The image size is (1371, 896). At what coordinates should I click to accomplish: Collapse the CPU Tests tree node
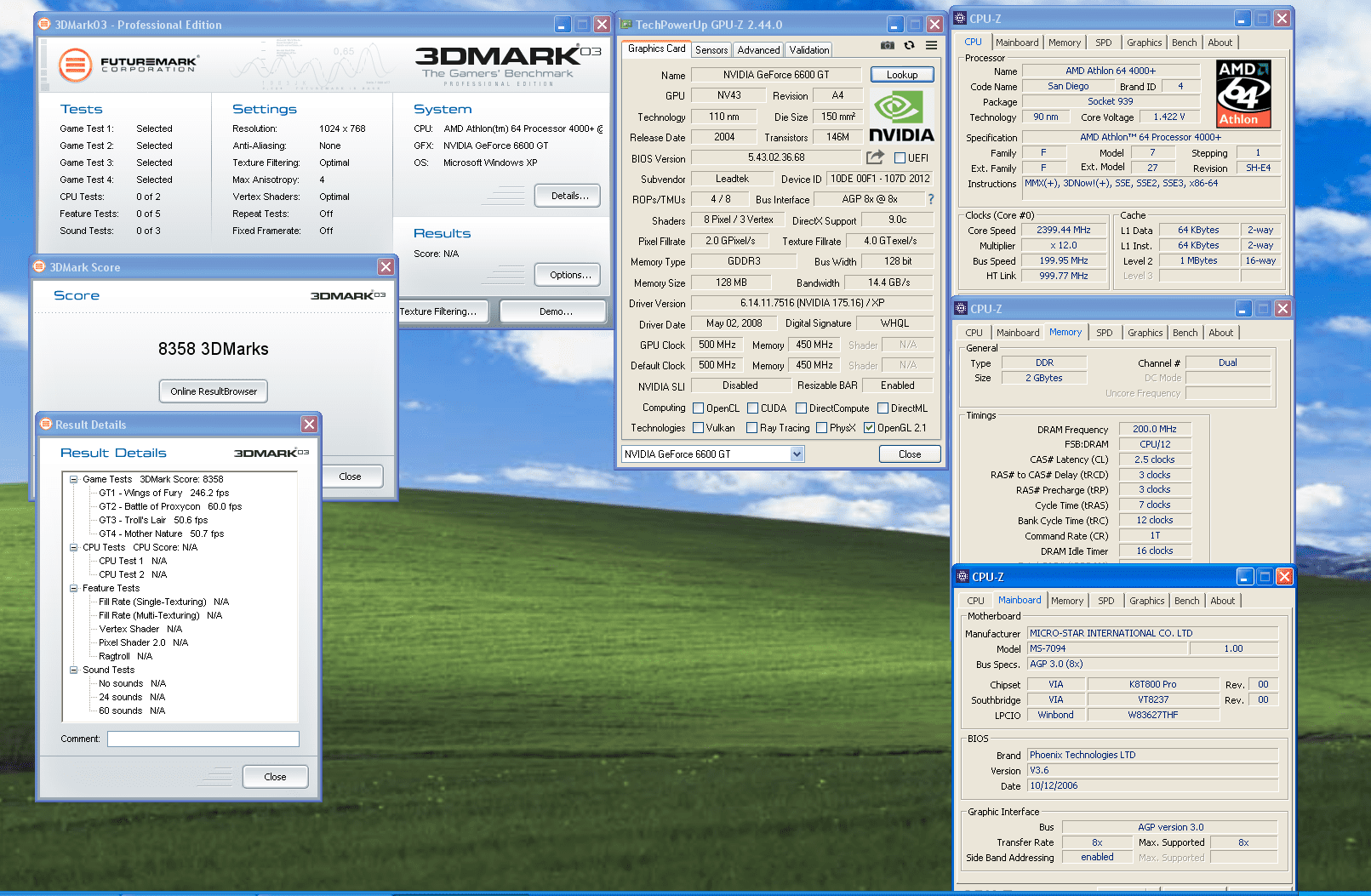pyautogui.click(x=74, y=547)
